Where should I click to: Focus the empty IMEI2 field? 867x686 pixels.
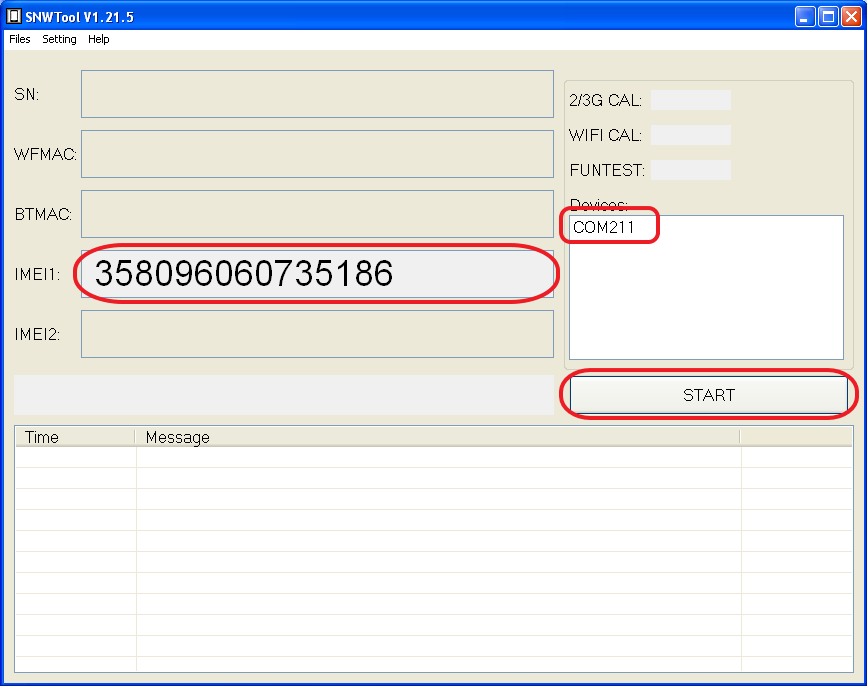(317, 334)
